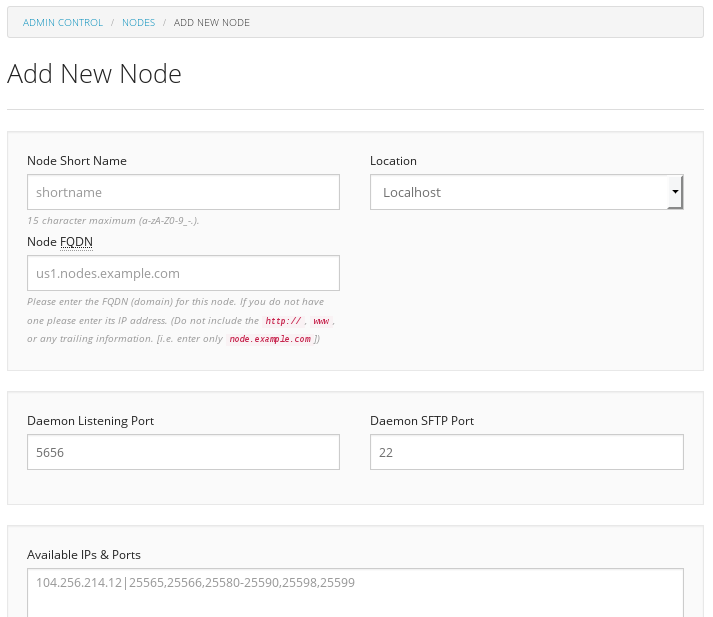The image size is (713, 617).
Task: Click the Add New Node breadcrumb item
Action: point(212,22)
